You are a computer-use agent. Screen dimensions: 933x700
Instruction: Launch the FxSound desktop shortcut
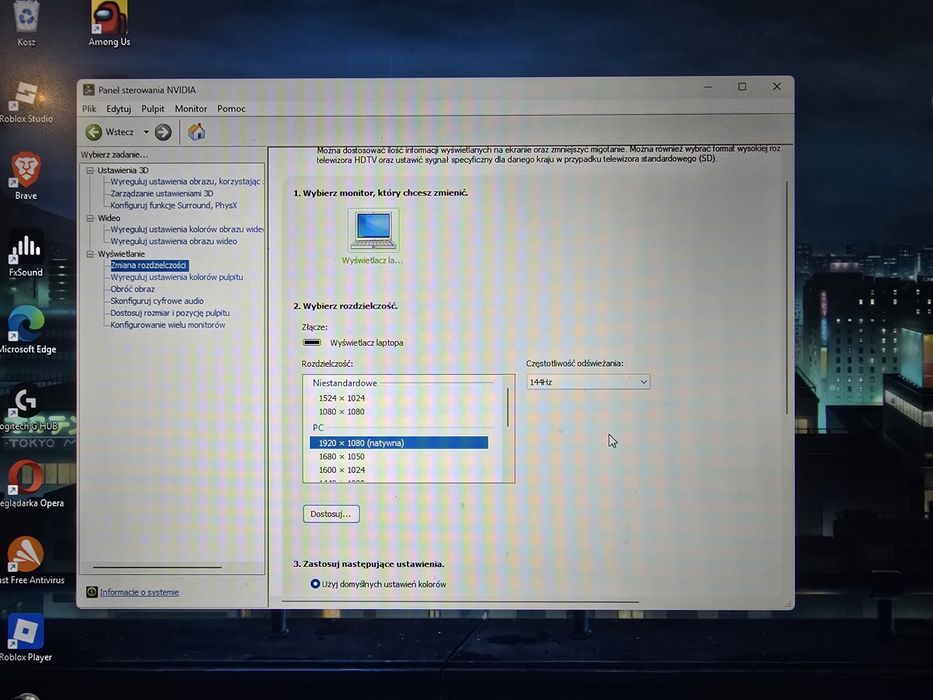point(26,253)
